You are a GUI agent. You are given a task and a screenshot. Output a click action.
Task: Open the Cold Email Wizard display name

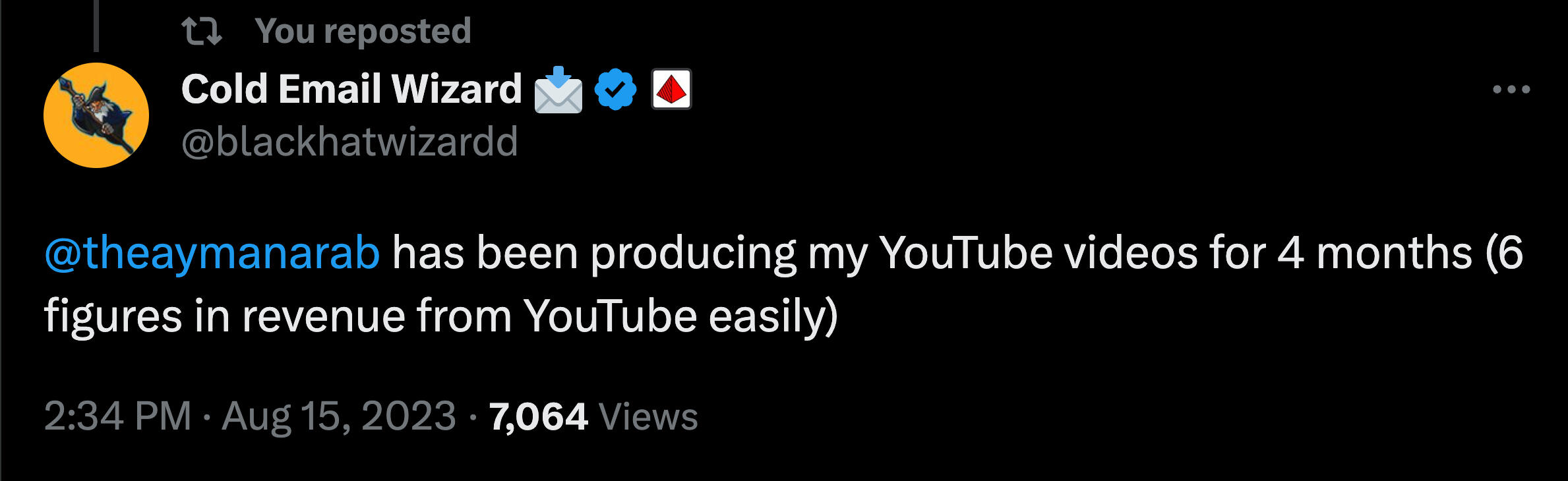351,88
